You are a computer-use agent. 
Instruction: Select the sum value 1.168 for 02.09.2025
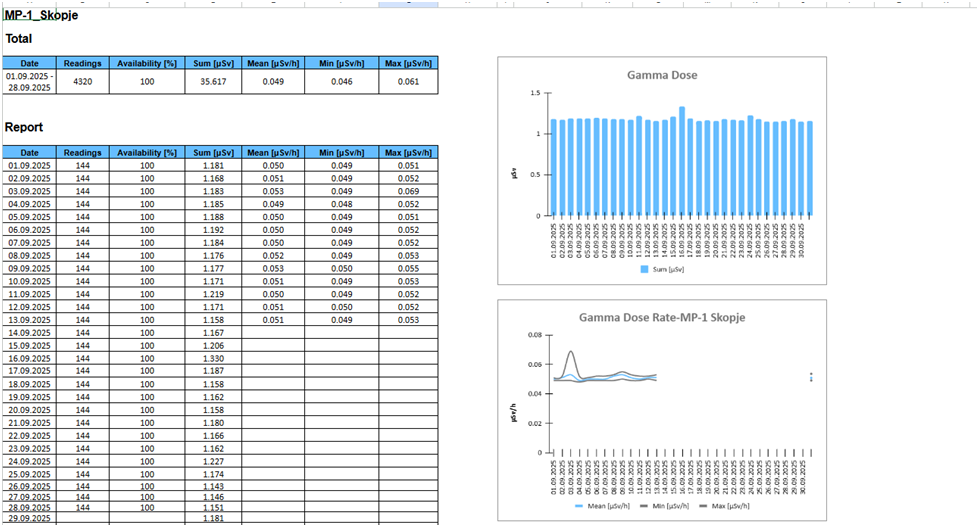coord(214,179)
